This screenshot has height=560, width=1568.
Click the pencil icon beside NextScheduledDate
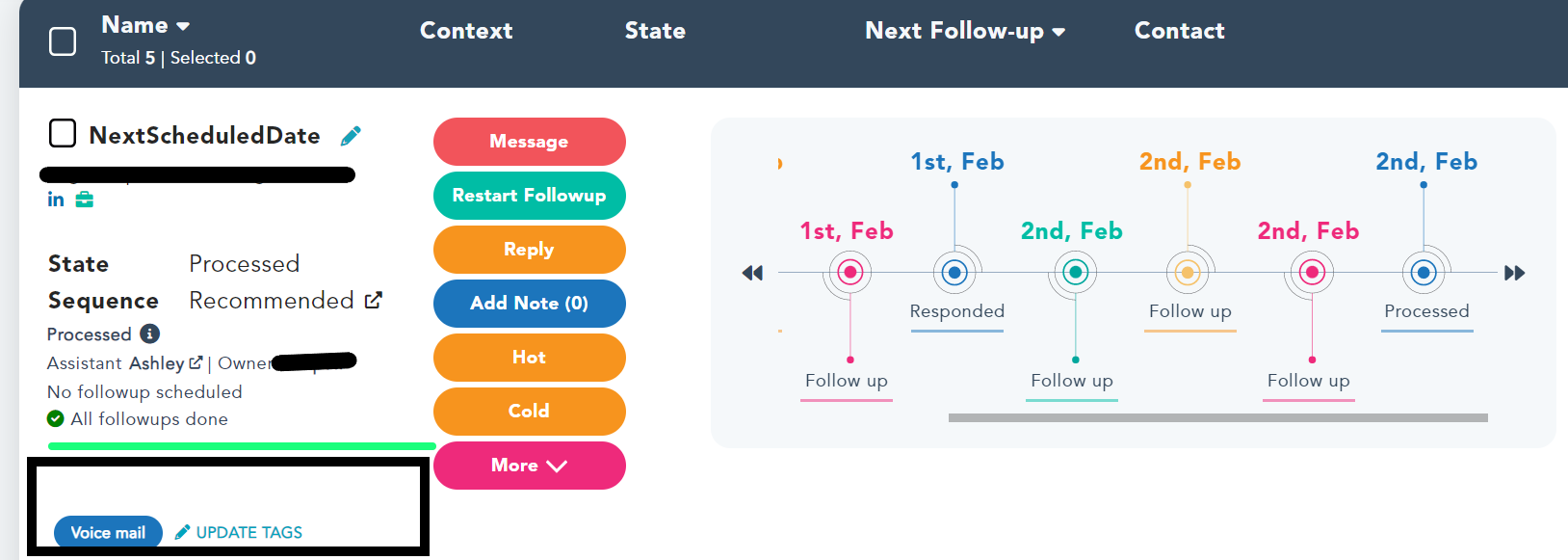351,136
